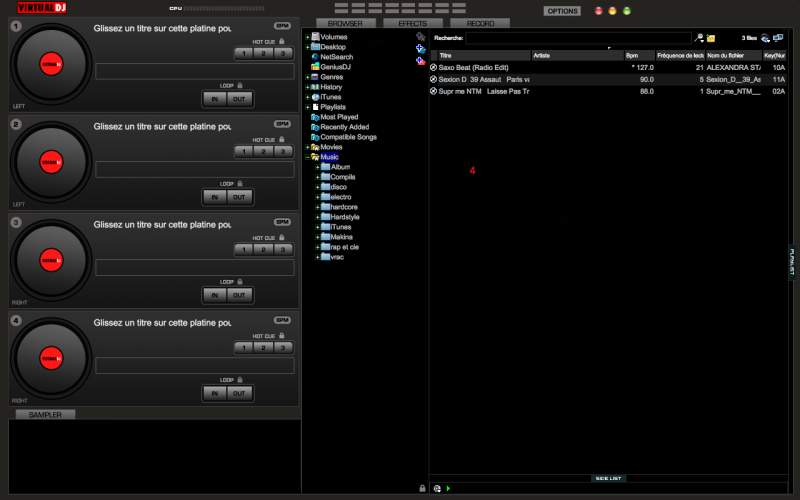Open the RECORD tab
This screenshot has width=800, height=500.
pos(480,22)
